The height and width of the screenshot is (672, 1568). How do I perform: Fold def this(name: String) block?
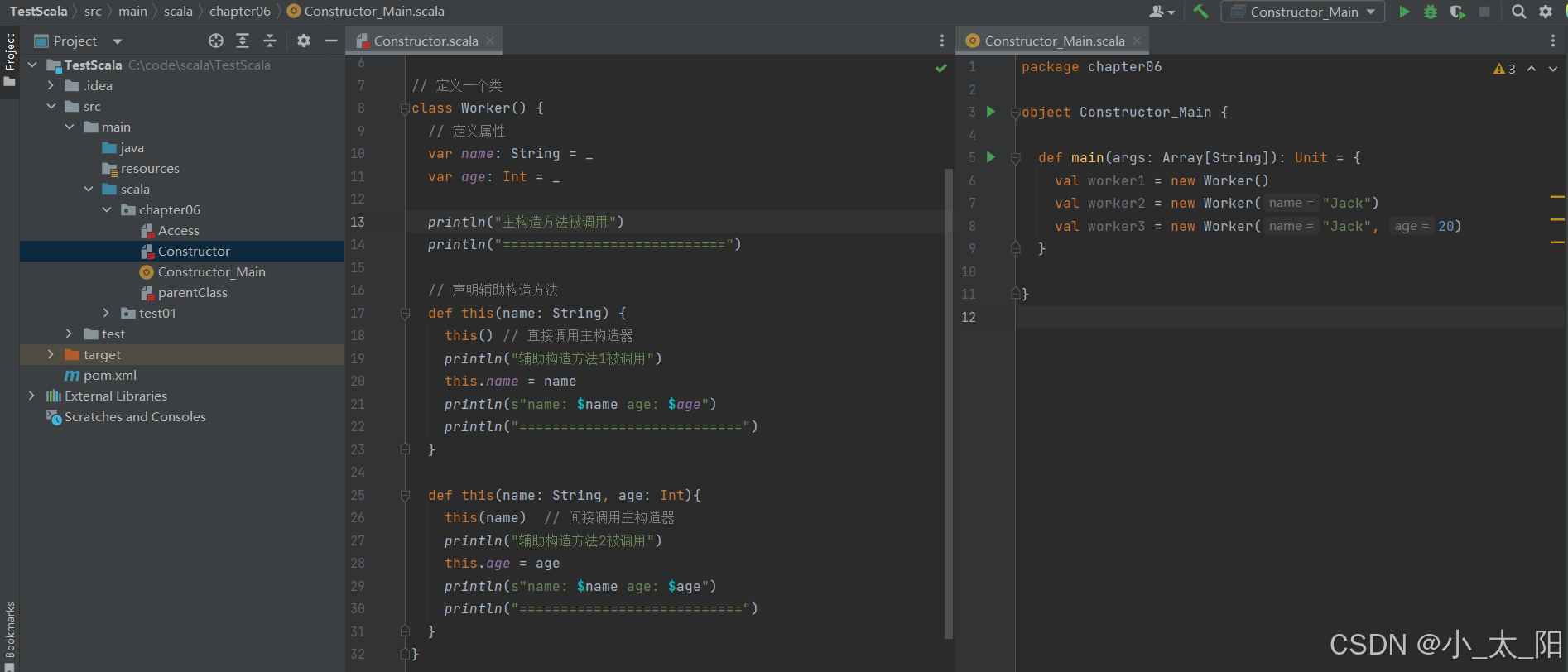(x=405, y=314)
